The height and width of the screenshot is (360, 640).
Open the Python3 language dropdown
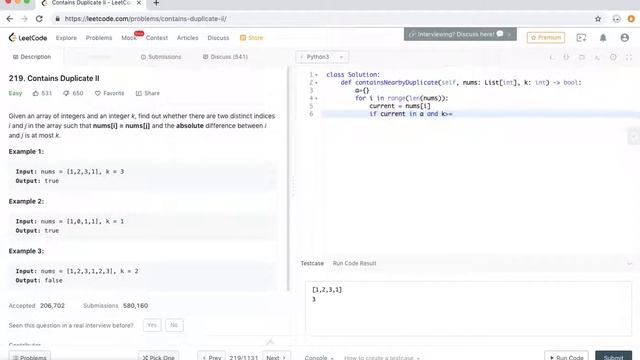click(322, 57)
